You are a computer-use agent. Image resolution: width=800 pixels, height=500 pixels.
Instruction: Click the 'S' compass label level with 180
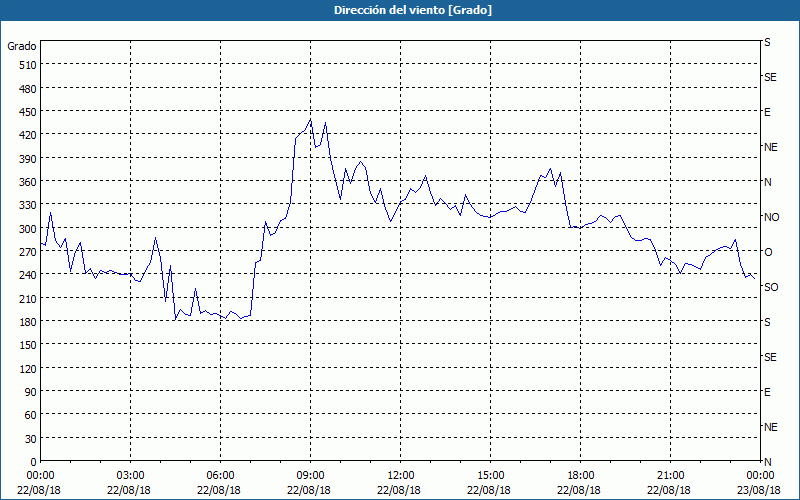click(767, 322)
